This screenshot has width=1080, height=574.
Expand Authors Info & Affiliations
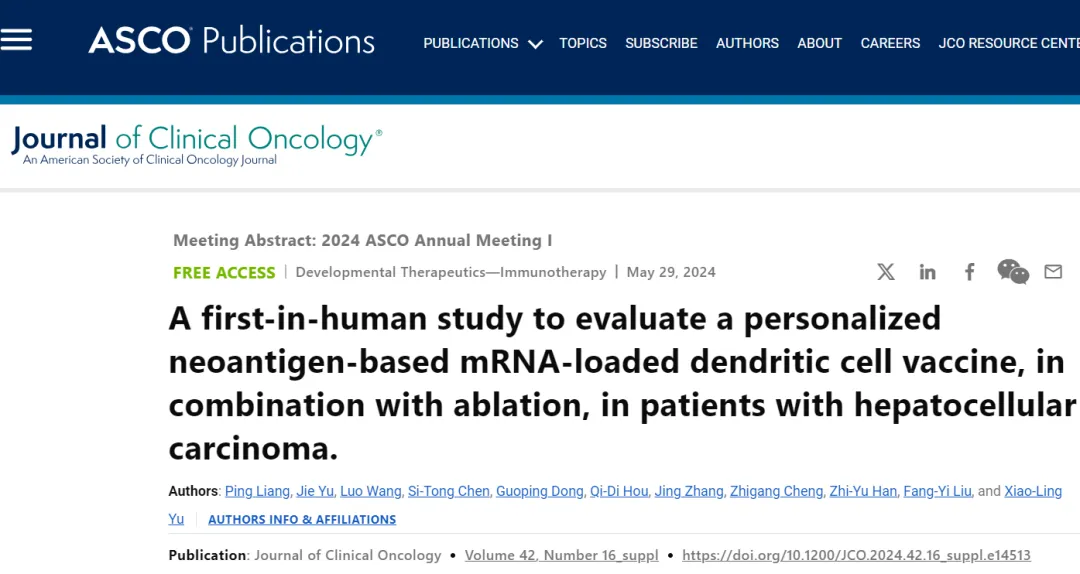[302, 520]
